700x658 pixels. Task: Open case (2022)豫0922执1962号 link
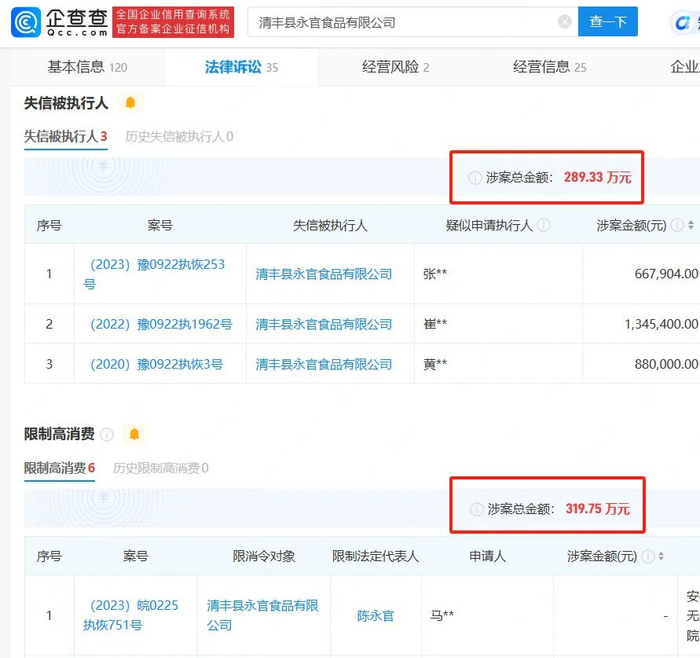tap(161, 324)
